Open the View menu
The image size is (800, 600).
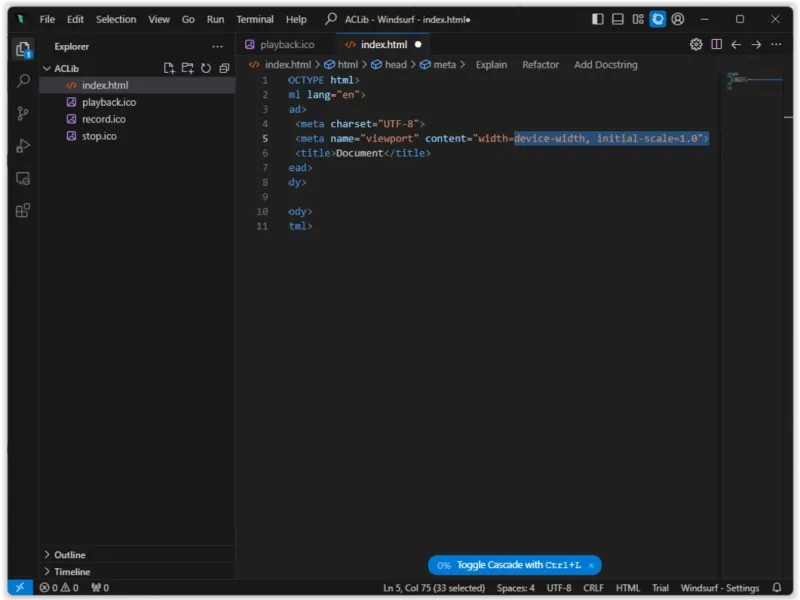pyautogui.click(x=159, y=19)
